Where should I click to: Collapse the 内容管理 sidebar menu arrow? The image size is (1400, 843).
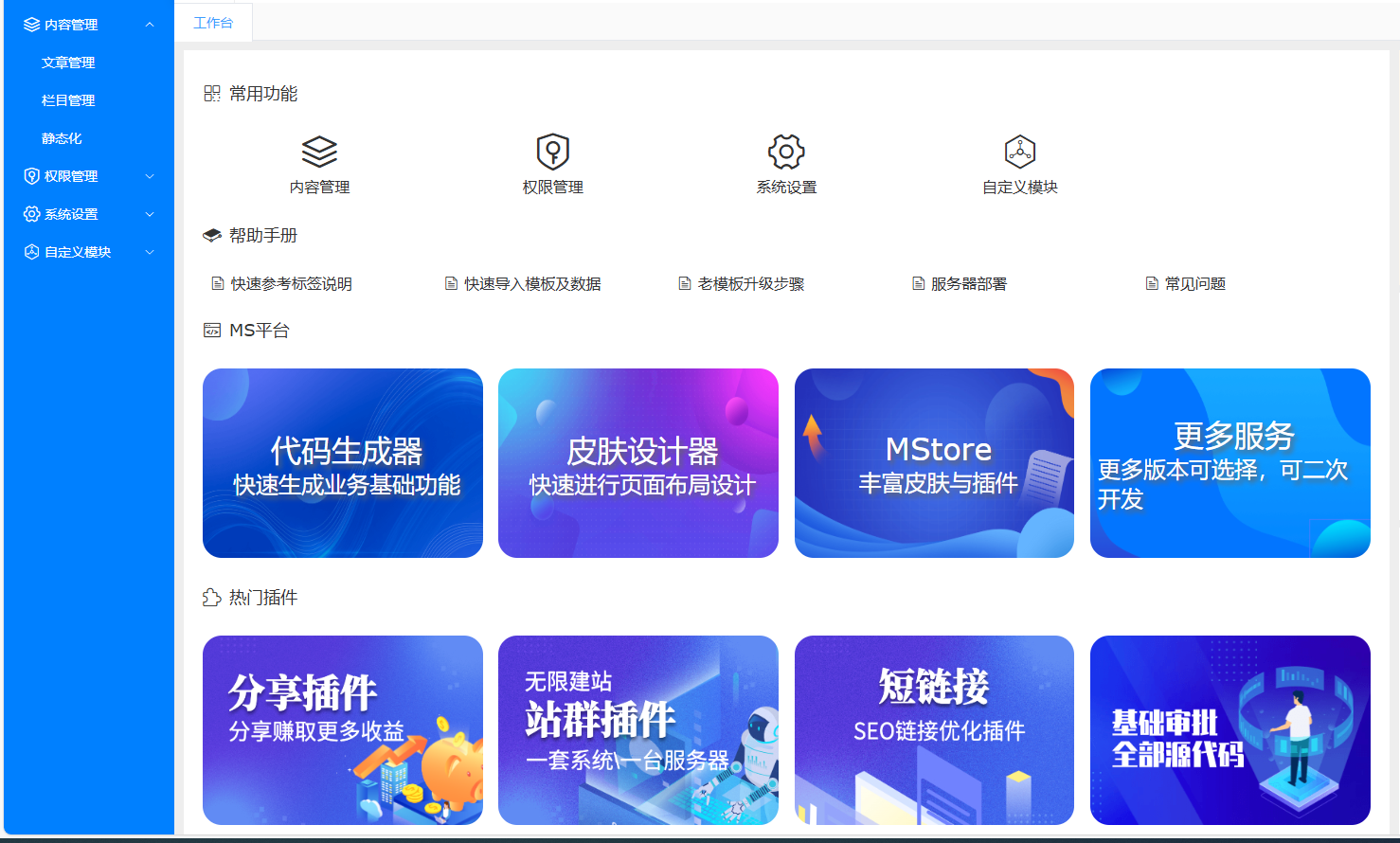point(150,25)
